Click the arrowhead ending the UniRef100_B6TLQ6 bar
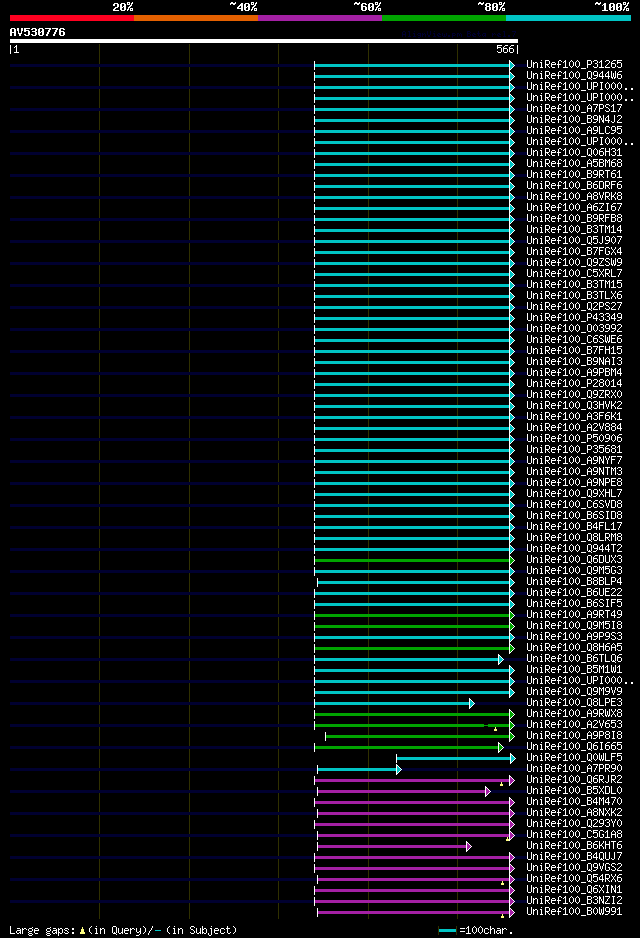The width and height of the screenshot is (640, 938). click(501, 659)
